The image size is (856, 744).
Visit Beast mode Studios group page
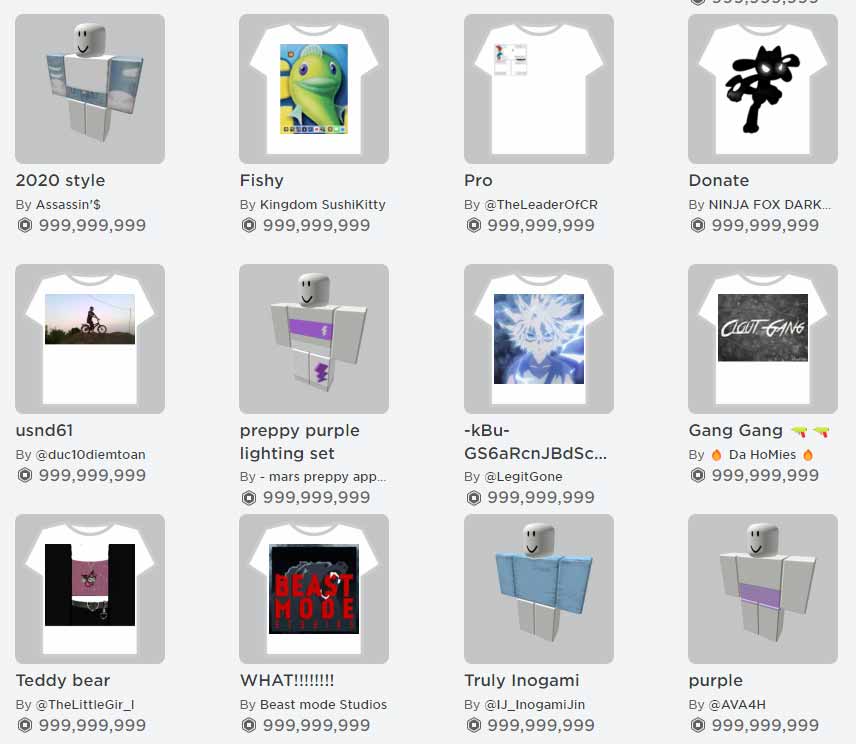point(323,705)
